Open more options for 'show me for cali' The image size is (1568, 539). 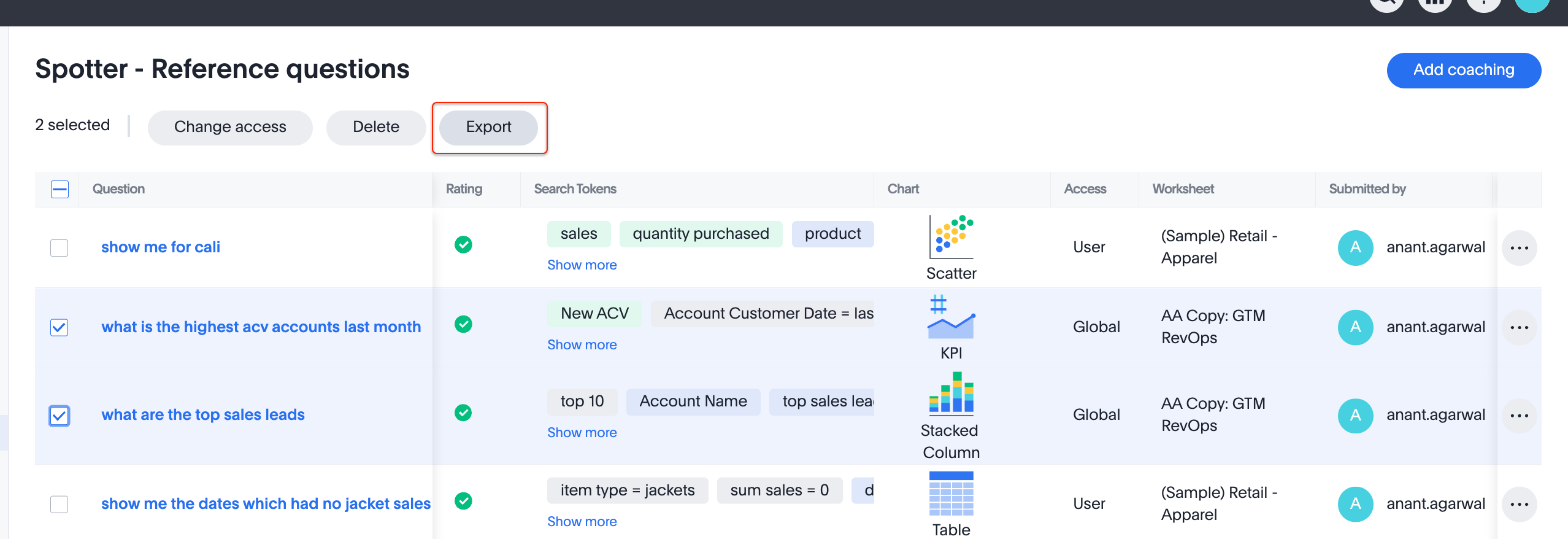[1519, 248]
